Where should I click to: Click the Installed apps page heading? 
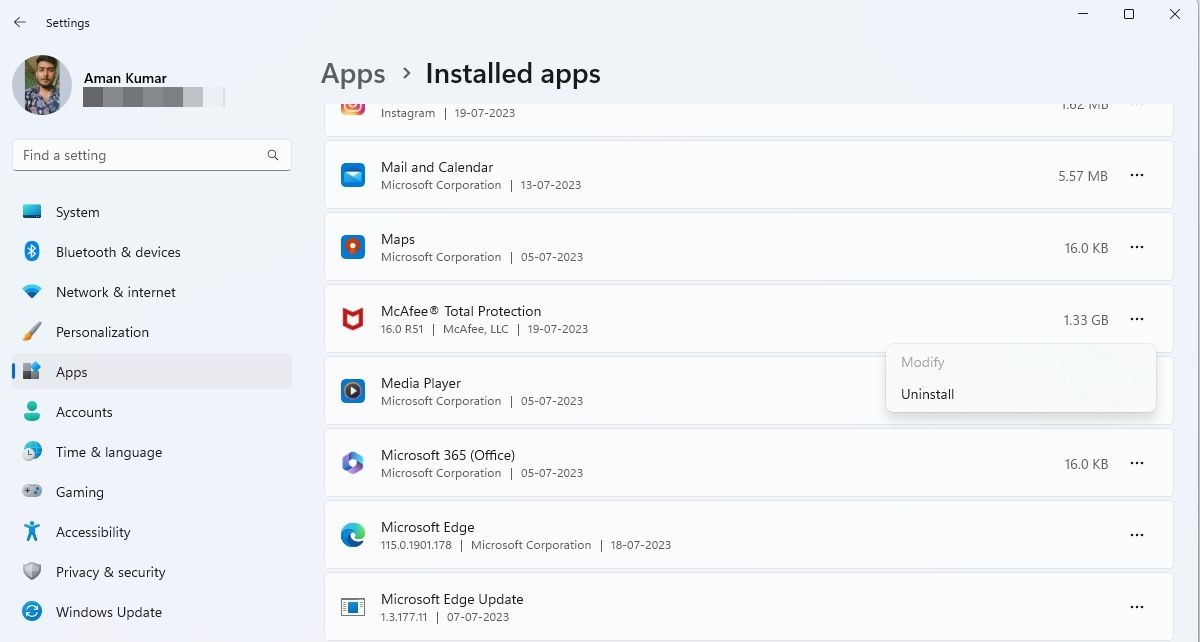click(x=513, y=74)
